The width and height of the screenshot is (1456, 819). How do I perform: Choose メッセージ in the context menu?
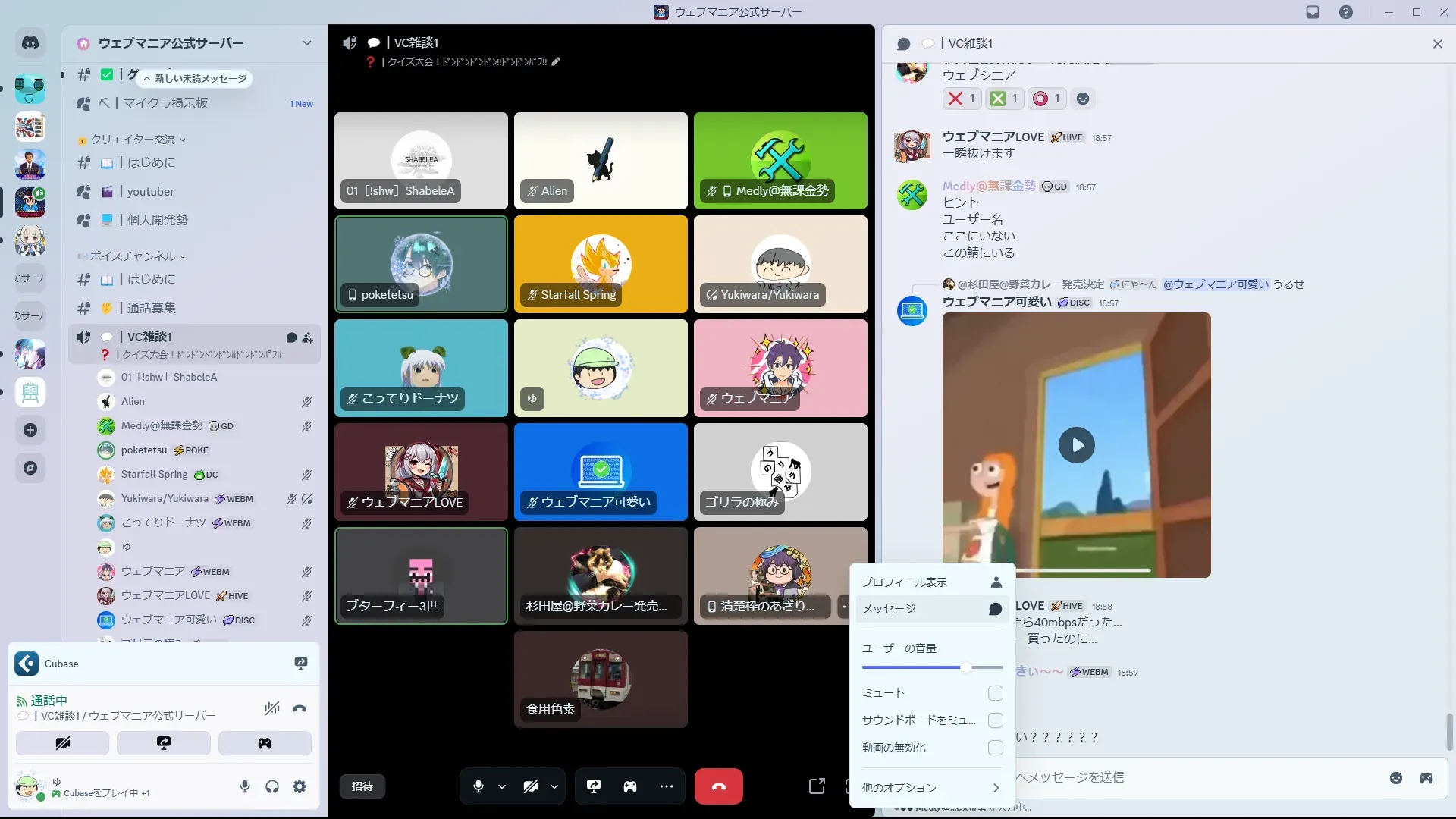pos(932,609)
